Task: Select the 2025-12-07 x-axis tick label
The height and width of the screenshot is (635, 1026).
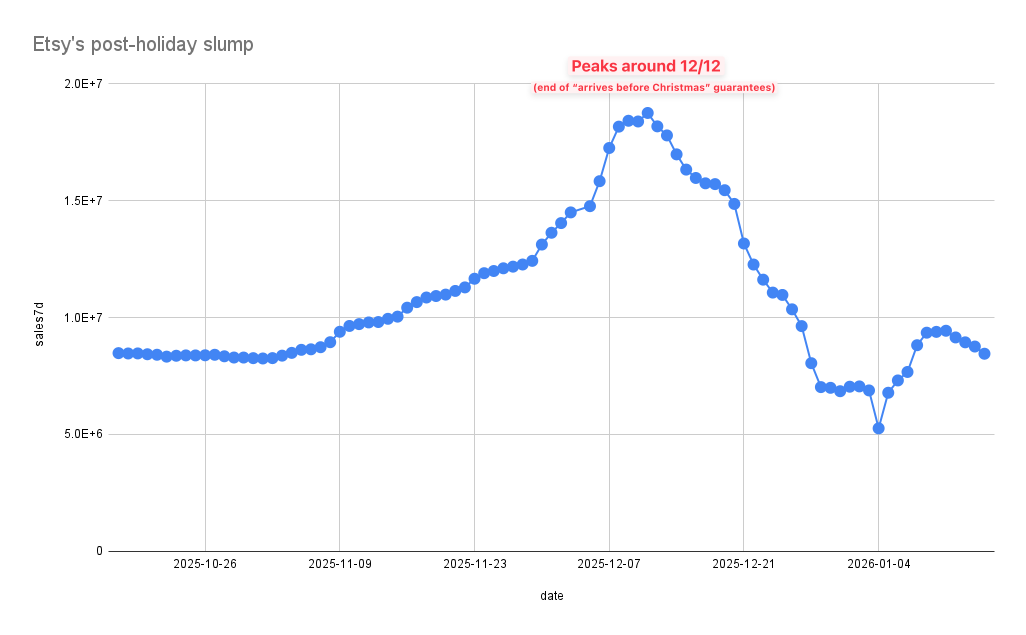Action: coord(609,565)
